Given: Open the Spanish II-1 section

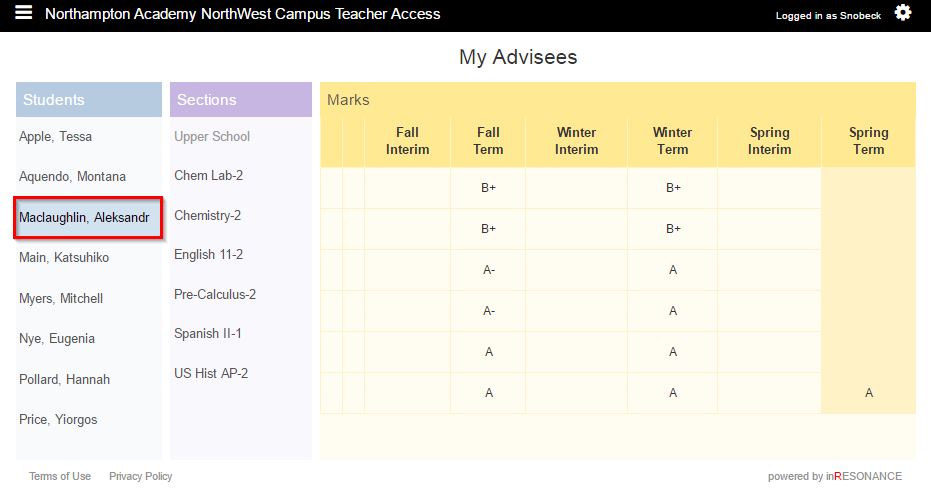Looking at the screenshot, I should [x=208, y=334].
